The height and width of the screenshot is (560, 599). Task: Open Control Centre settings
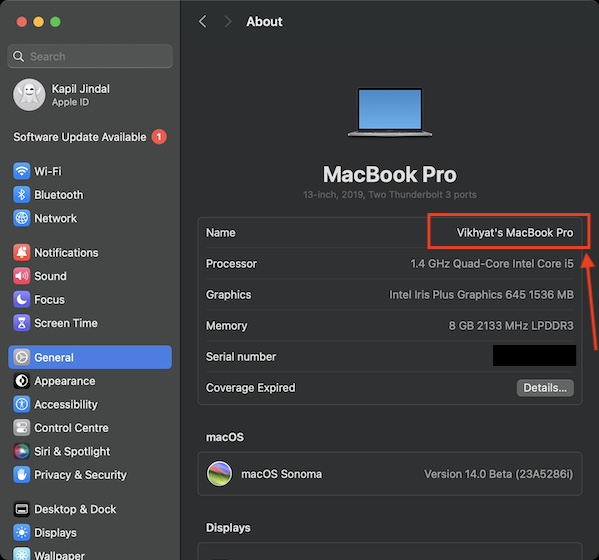tap(90, 428)
